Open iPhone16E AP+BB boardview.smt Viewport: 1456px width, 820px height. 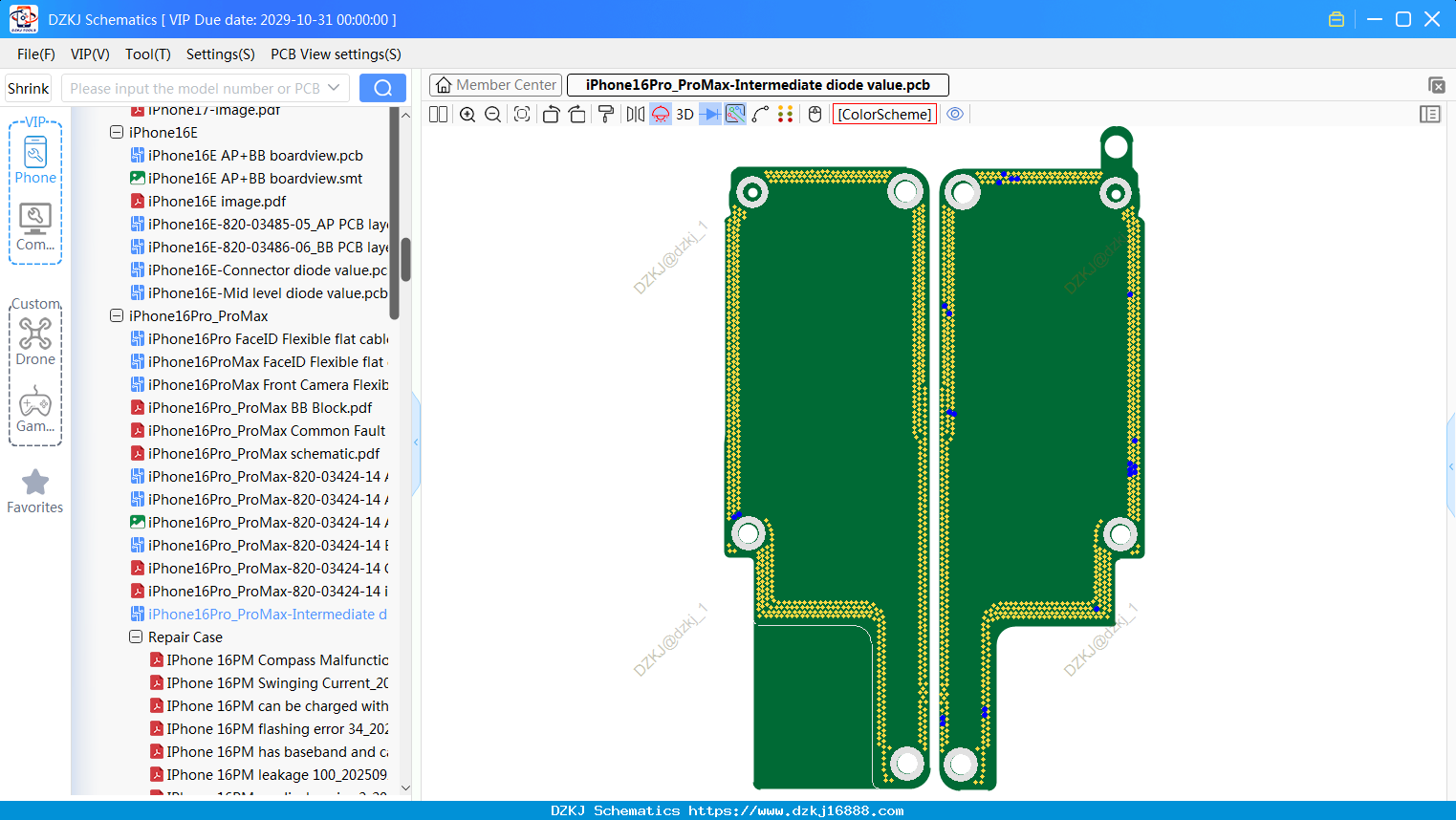(x=255, y=179)
